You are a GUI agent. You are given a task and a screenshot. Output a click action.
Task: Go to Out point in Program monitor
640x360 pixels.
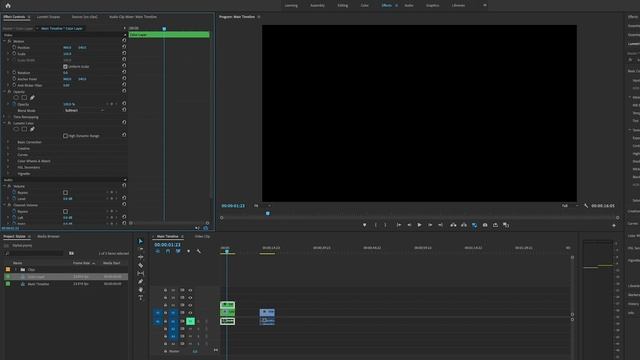[x=440, y=225]
